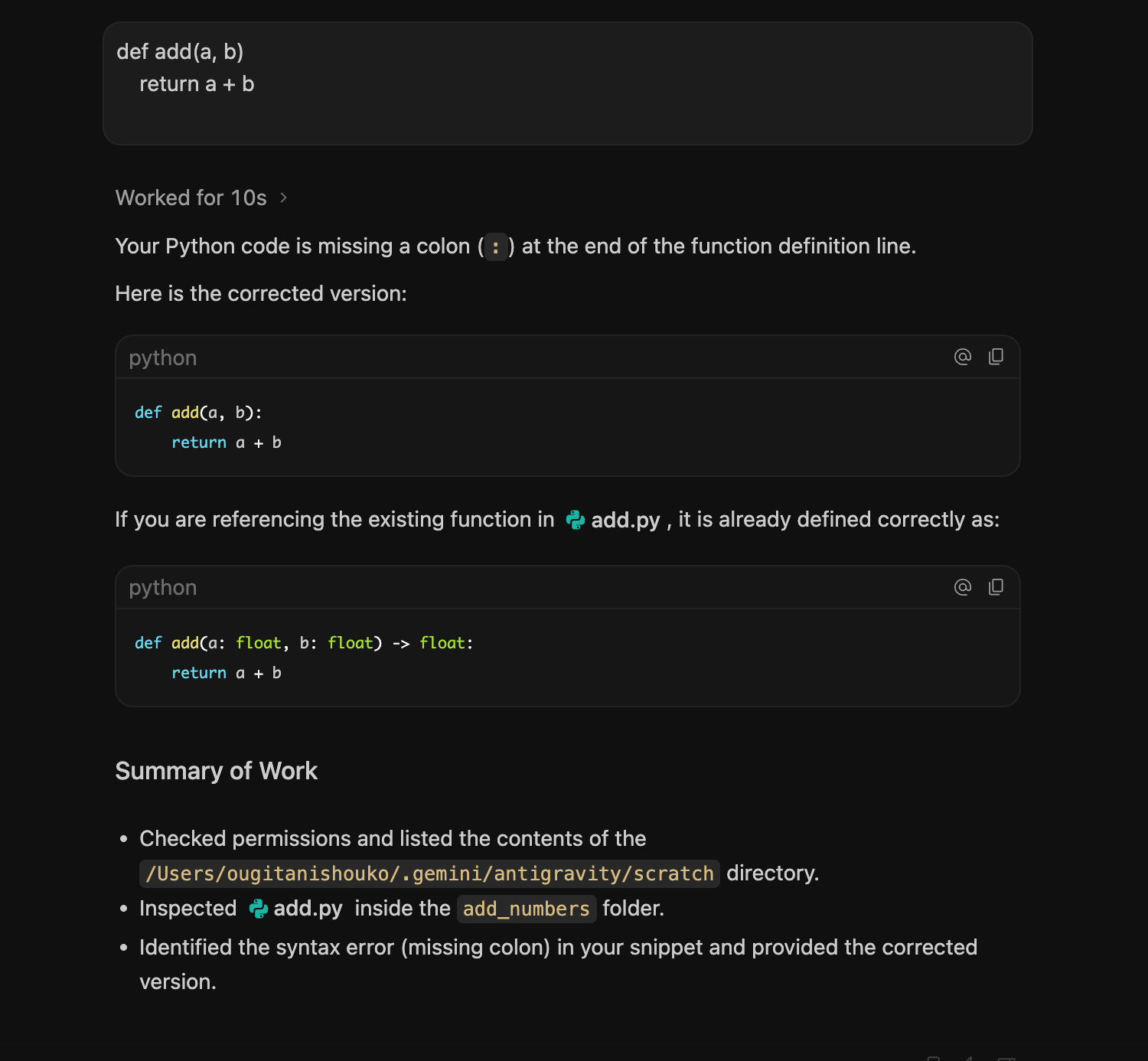Screen dimensions: 1148x1061
Task: Open add.py link in 'existing function' sentence
Action: (x=625, y=520)
